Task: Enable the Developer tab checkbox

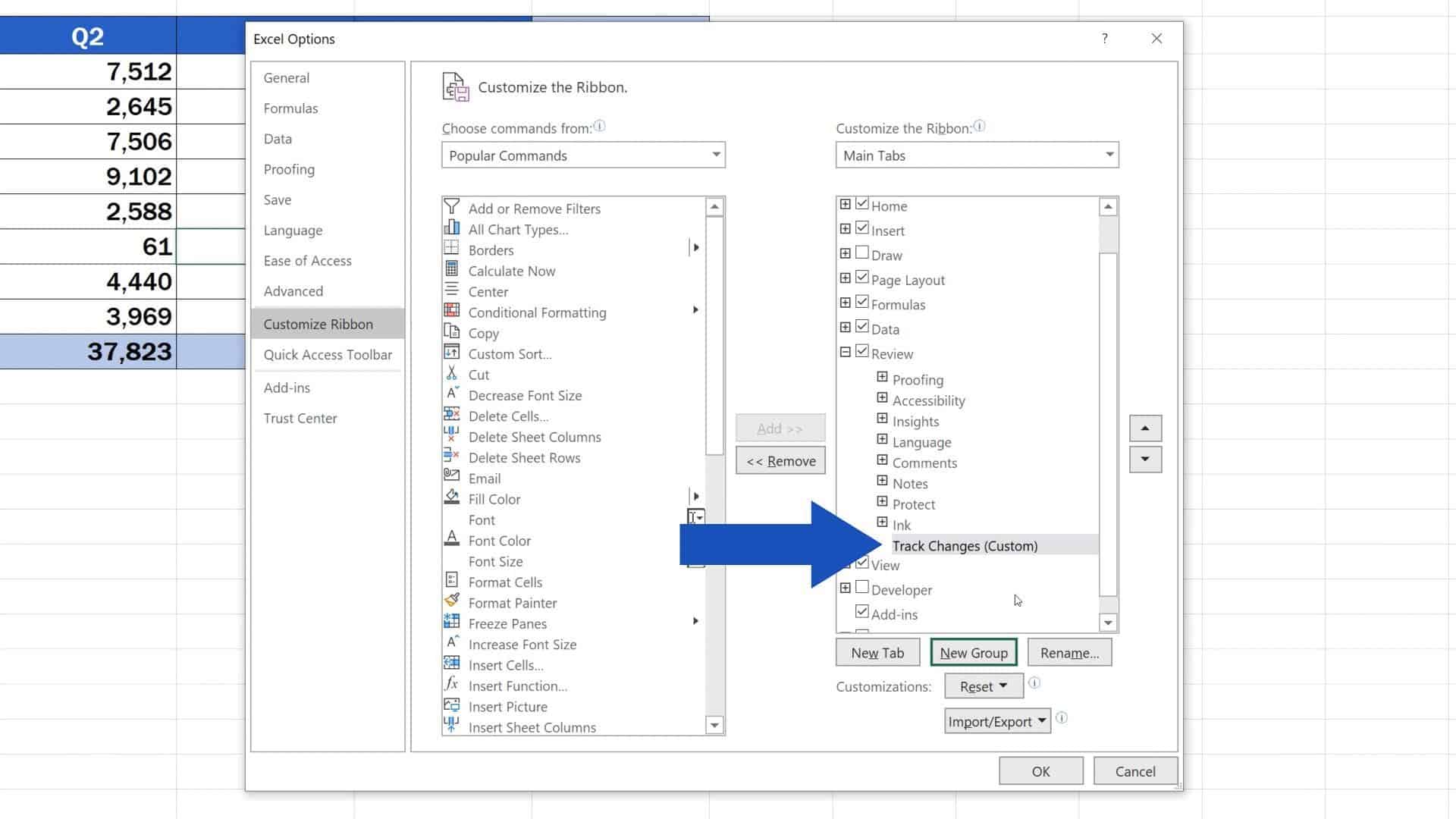Action: 862,588
